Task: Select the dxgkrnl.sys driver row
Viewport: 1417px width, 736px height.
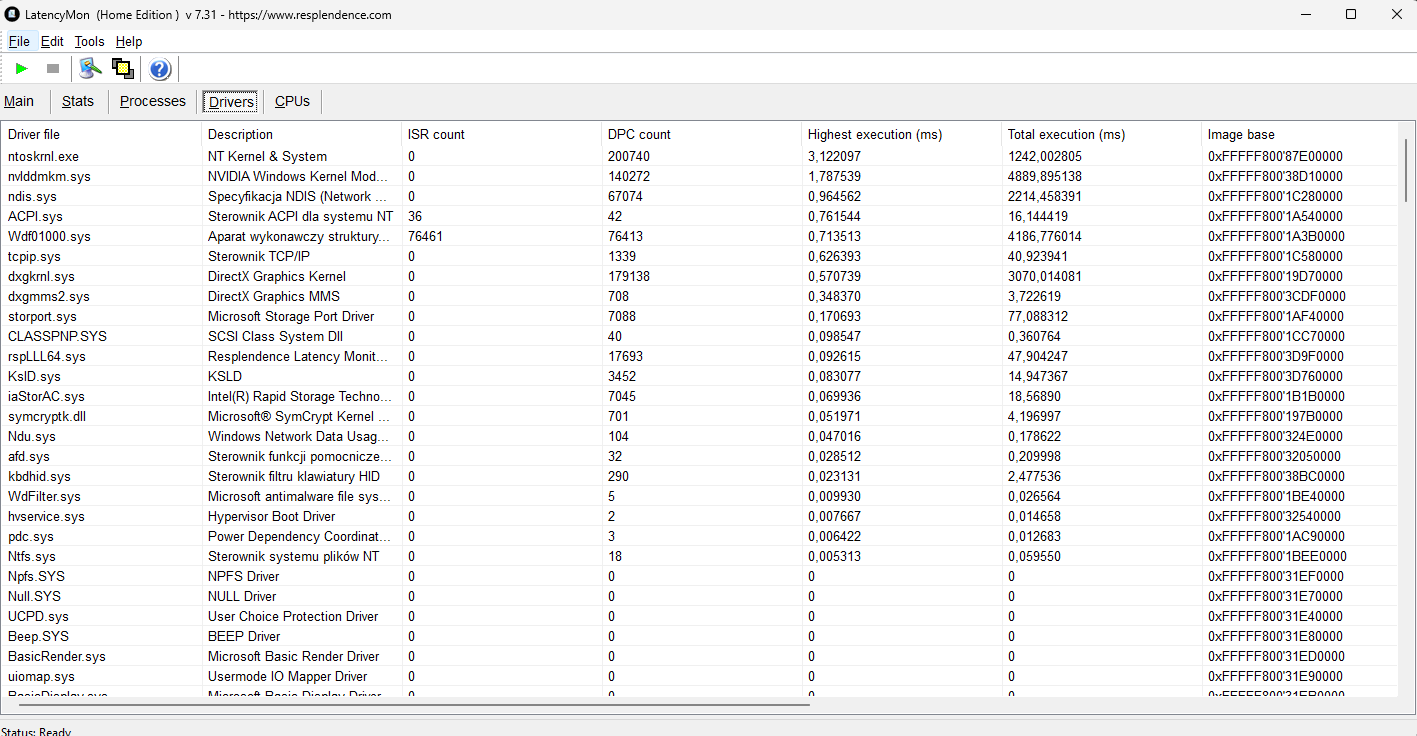Action: [x=700, y=276]
